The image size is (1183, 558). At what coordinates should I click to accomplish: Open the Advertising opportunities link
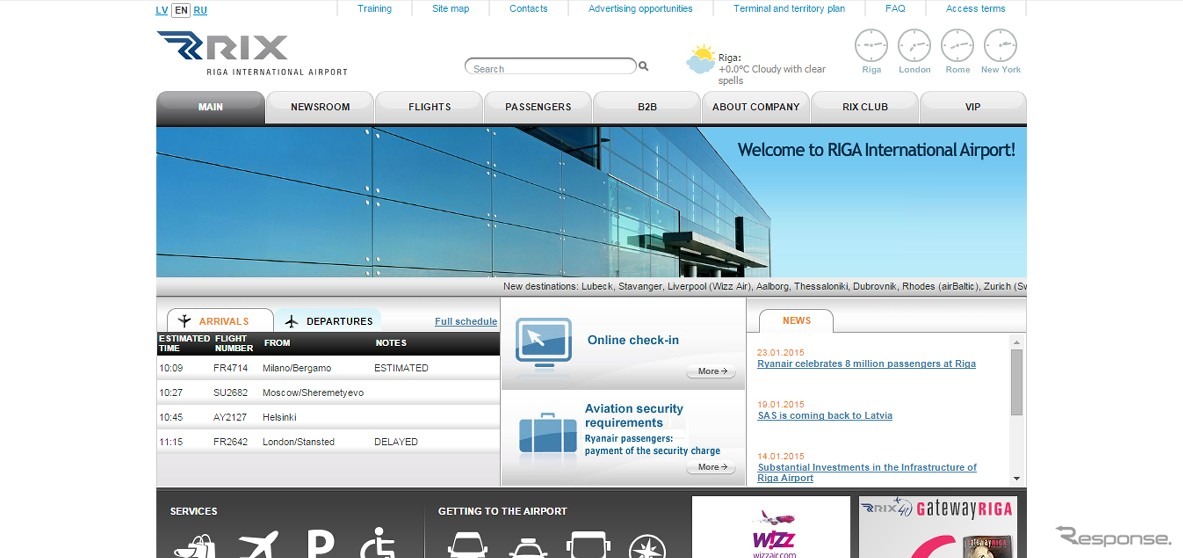coord(640,9)
